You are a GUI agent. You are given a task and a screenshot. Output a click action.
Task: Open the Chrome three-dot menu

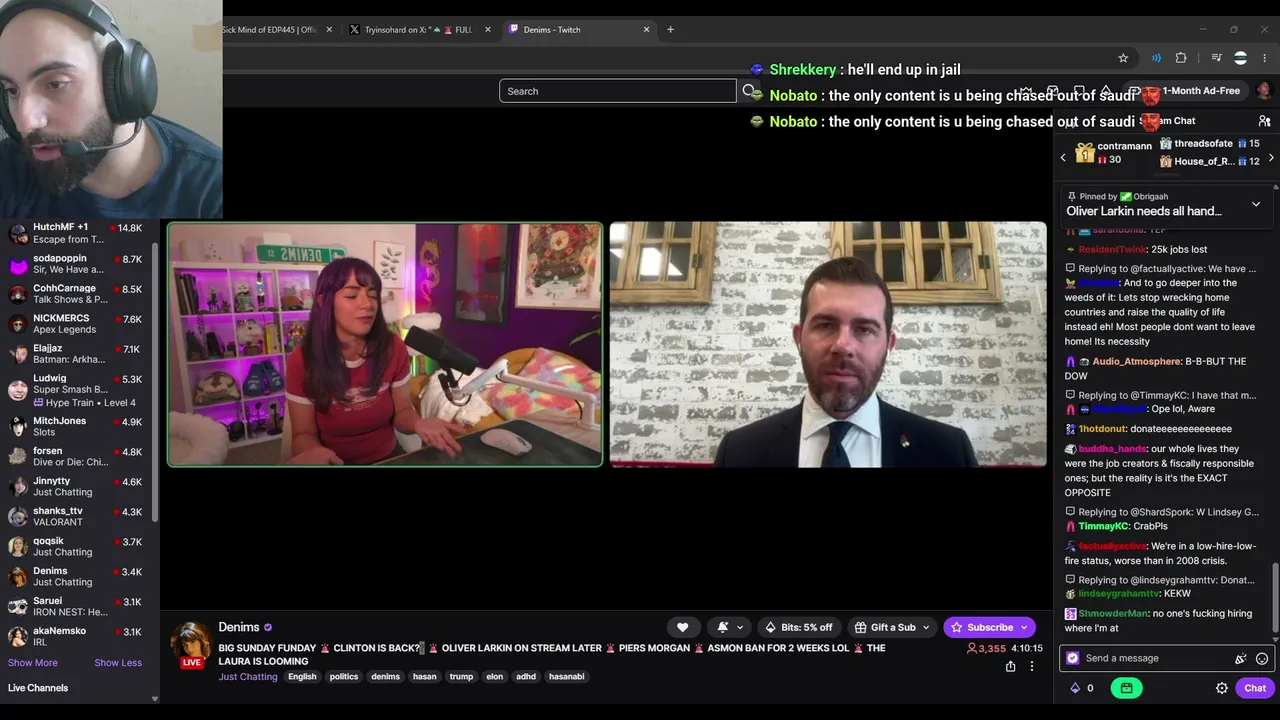point(1265,58)
